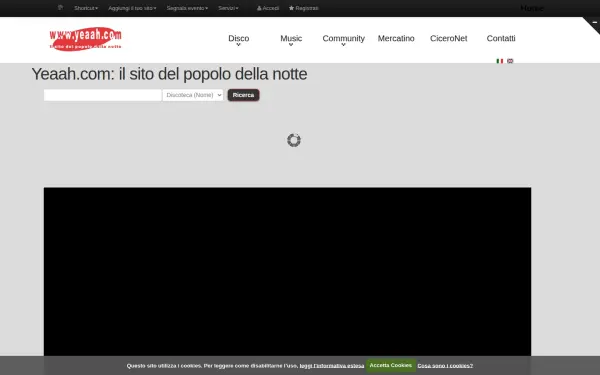Open the Discoteca (Nome) search type dropdown
Screen dimensions: 600x375
(x=193, y=95)
